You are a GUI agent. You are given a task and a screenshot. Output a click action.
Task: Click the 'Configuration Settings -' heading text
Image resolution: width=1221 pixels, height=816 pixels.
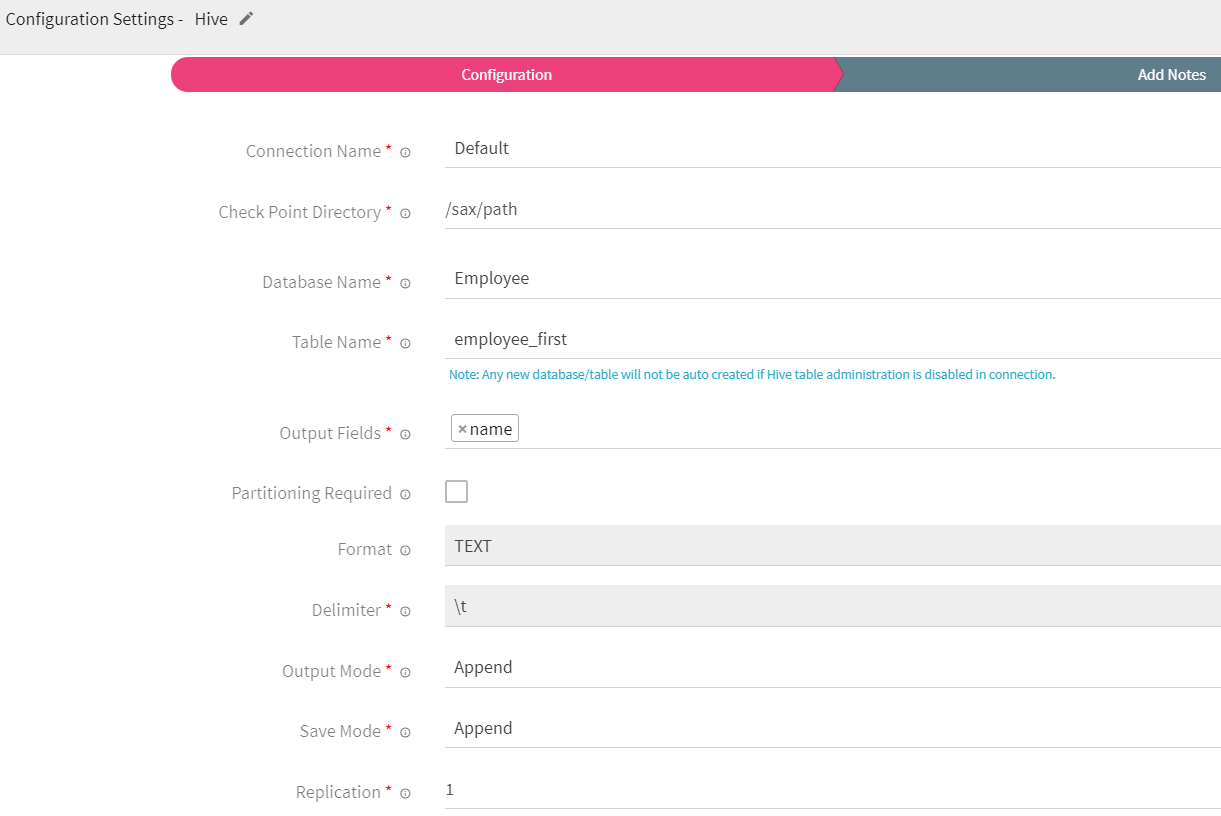coord(94,19)
